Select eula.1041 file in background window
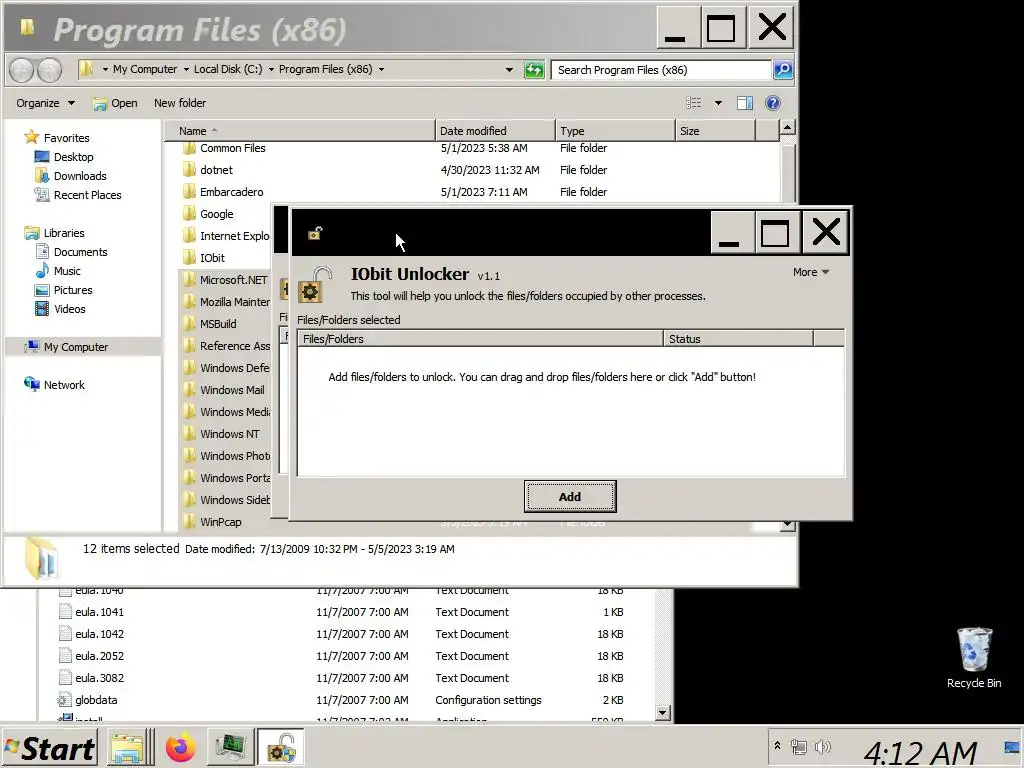 tap(99, 612)
